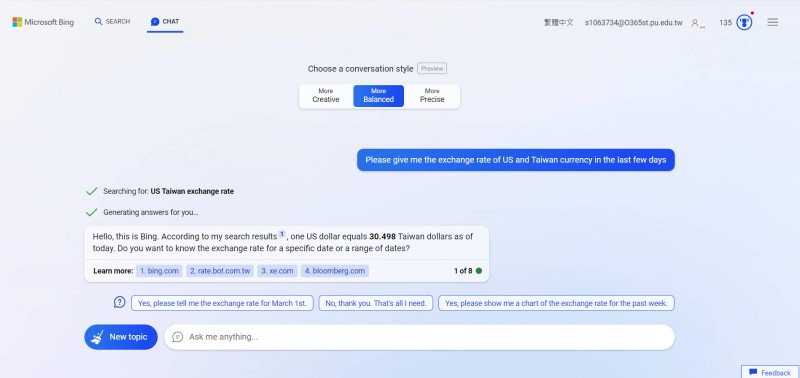This screenshot has height=378, width=800.
Task: Open account s1063734@O365st.pu.edu.tw
Action: coord(633,22)
